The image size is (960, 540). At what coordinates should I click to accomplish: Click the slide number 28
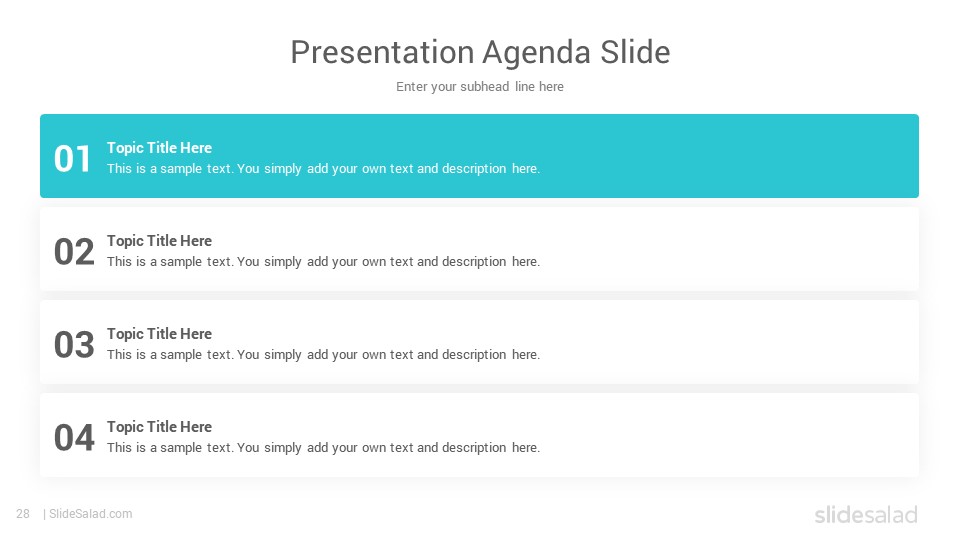pyautogui.click(x=23, y=514)
